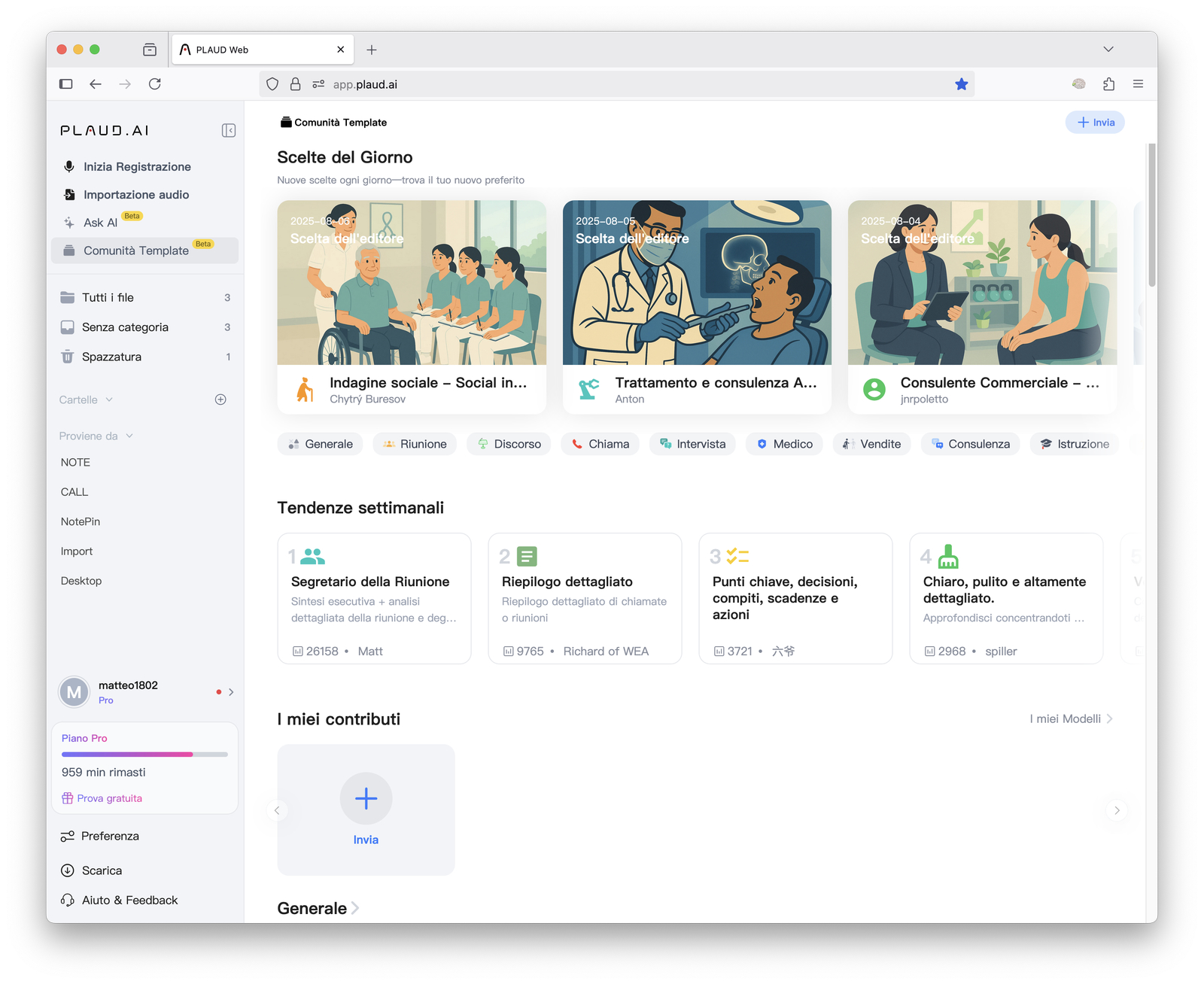Click the Spazzatura trash icon
The image size is (1204, 984).
[68, 357]
